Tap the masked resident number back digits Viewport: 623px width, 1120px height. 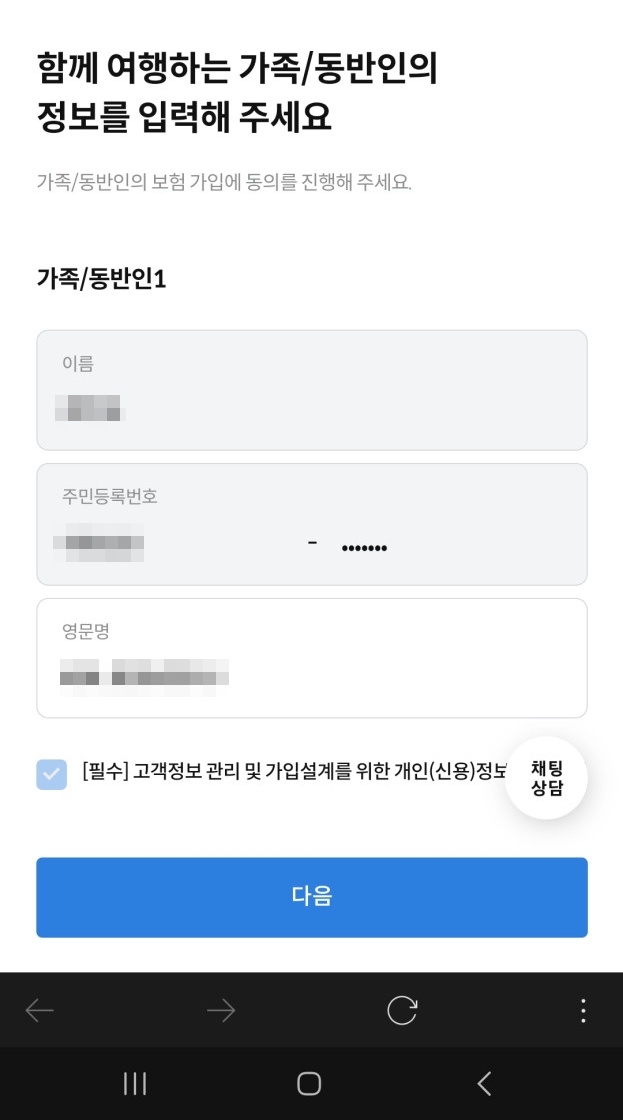pos(364,544)
